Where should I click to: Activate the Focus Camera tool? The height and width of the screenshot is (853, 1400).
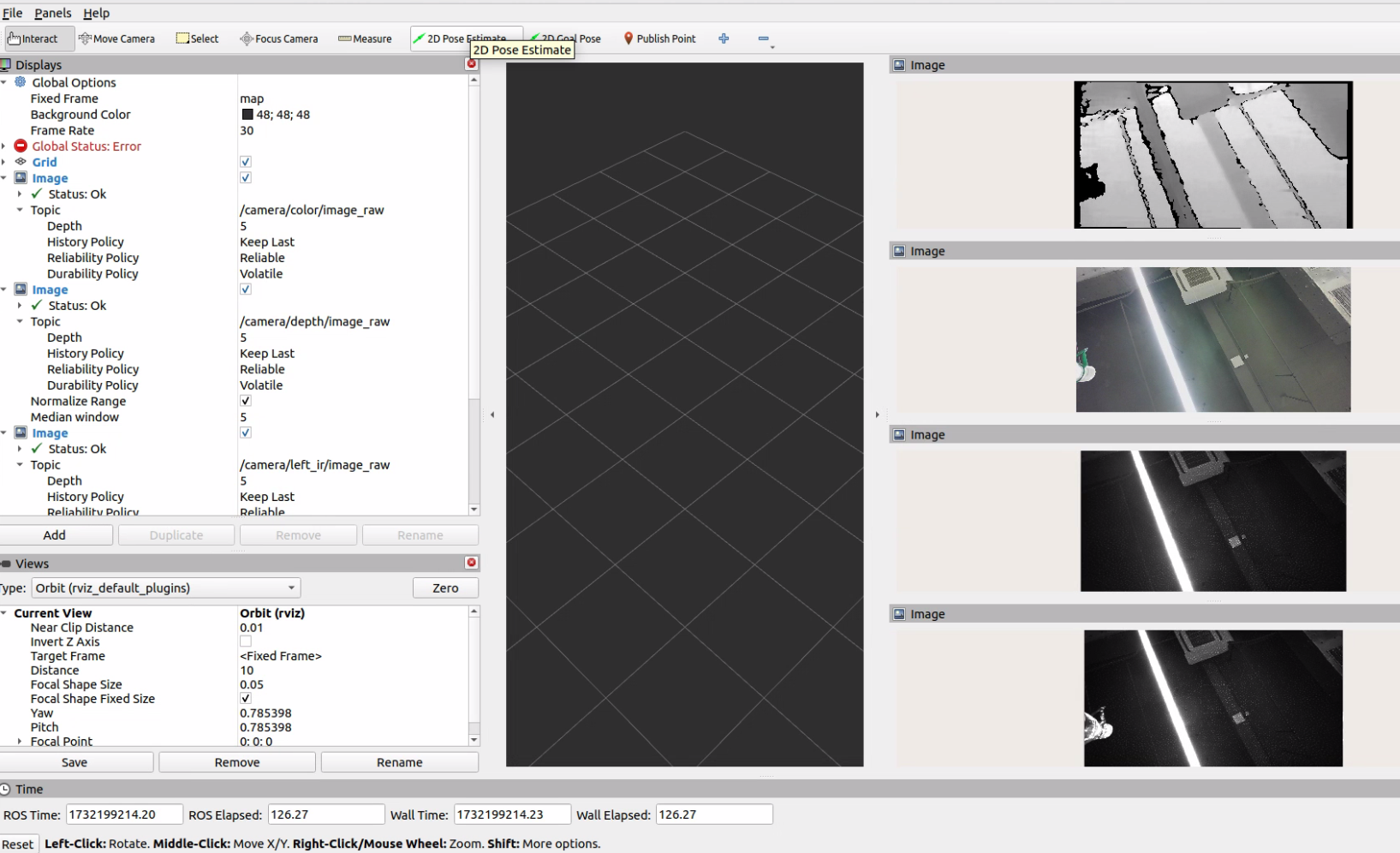279,39
